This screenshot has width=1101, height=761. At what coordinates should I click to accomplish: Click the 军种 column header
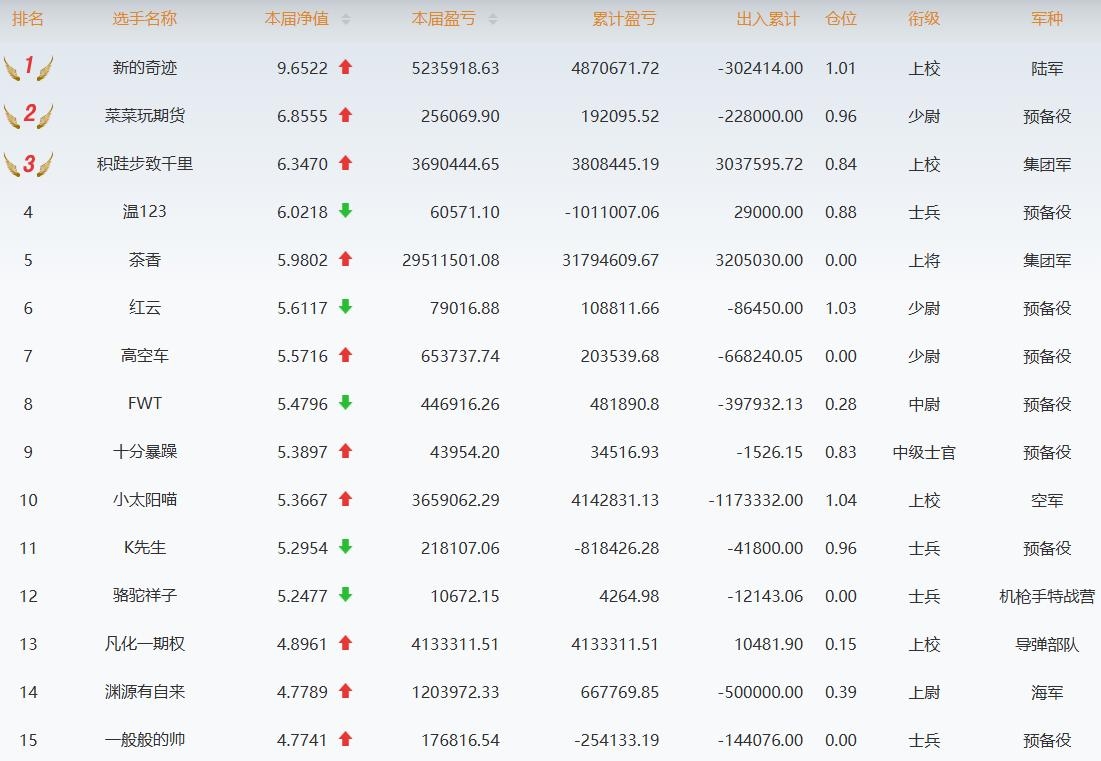point(1047,19)
